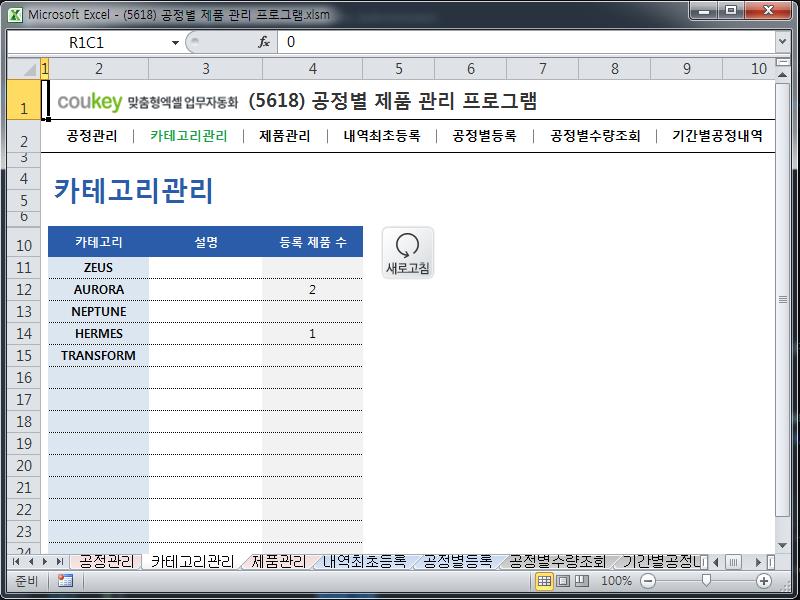800x600 pixels.
Task: Click the zoom slider handle
Action: click(x=706, y=581)
